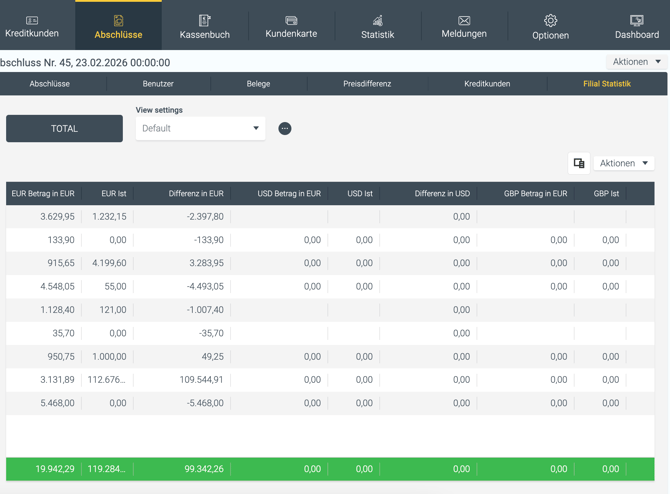670x494 pixels.
Task: Open the Belege tab
Action: [258, 84]
